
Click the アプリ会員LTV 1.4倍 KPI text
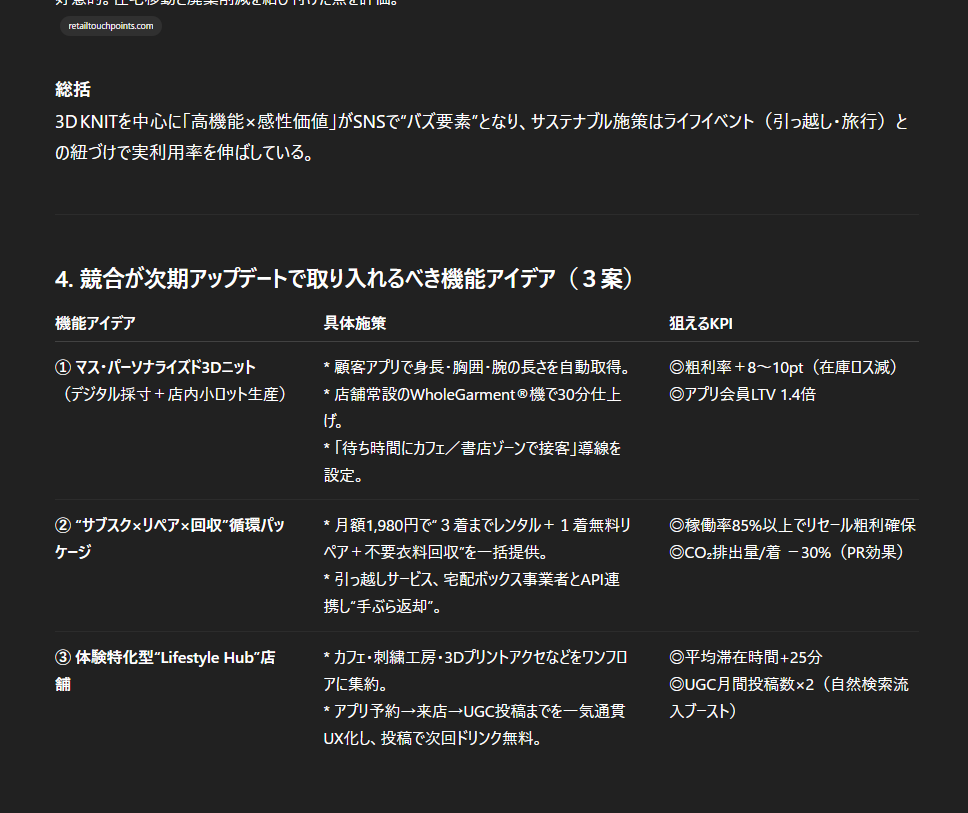742,394
